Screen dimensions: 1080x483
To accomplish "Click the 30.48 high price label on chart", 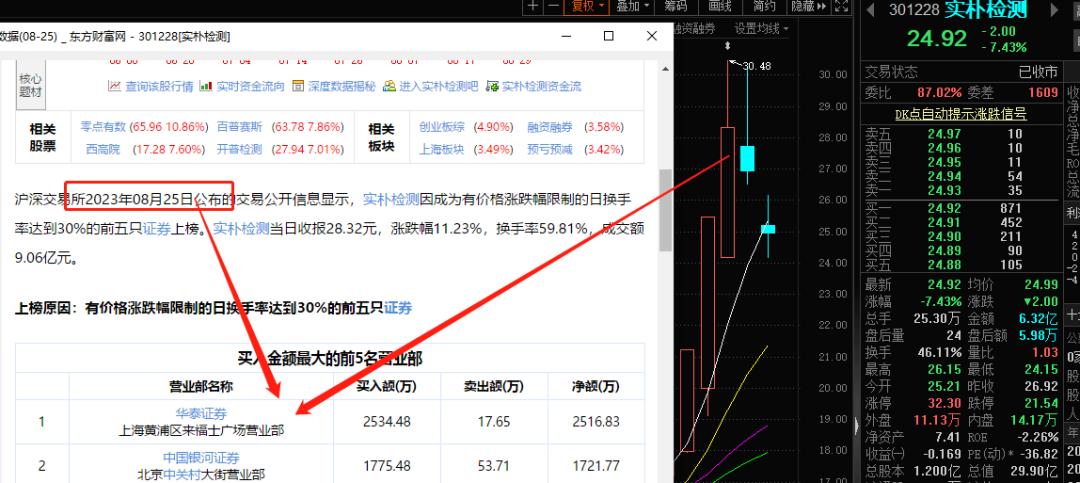I will coord(756,66).
